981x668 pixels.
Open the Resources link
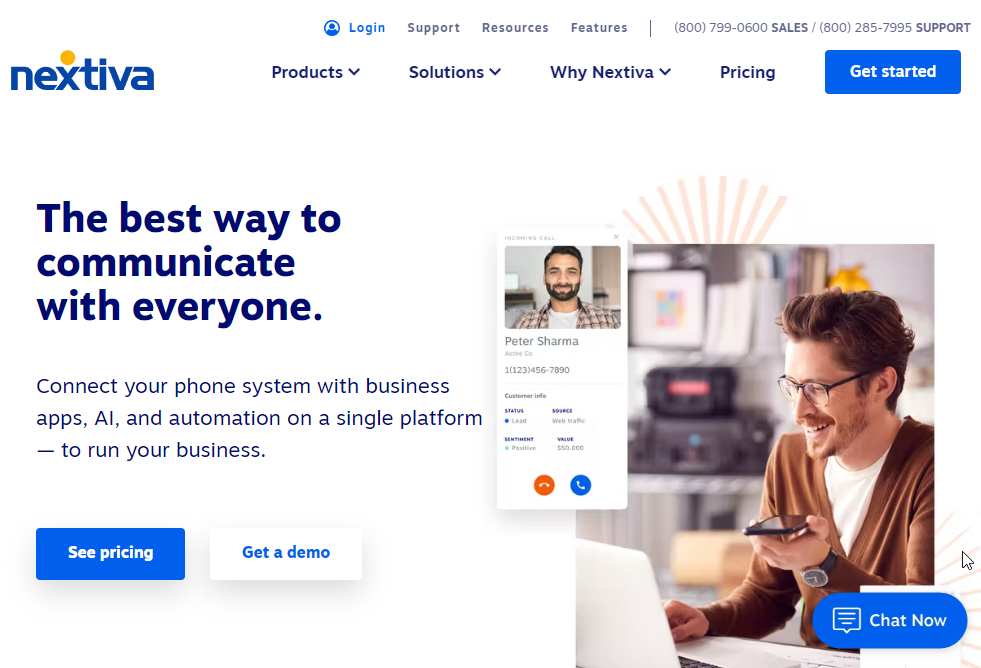coord(515,28)
